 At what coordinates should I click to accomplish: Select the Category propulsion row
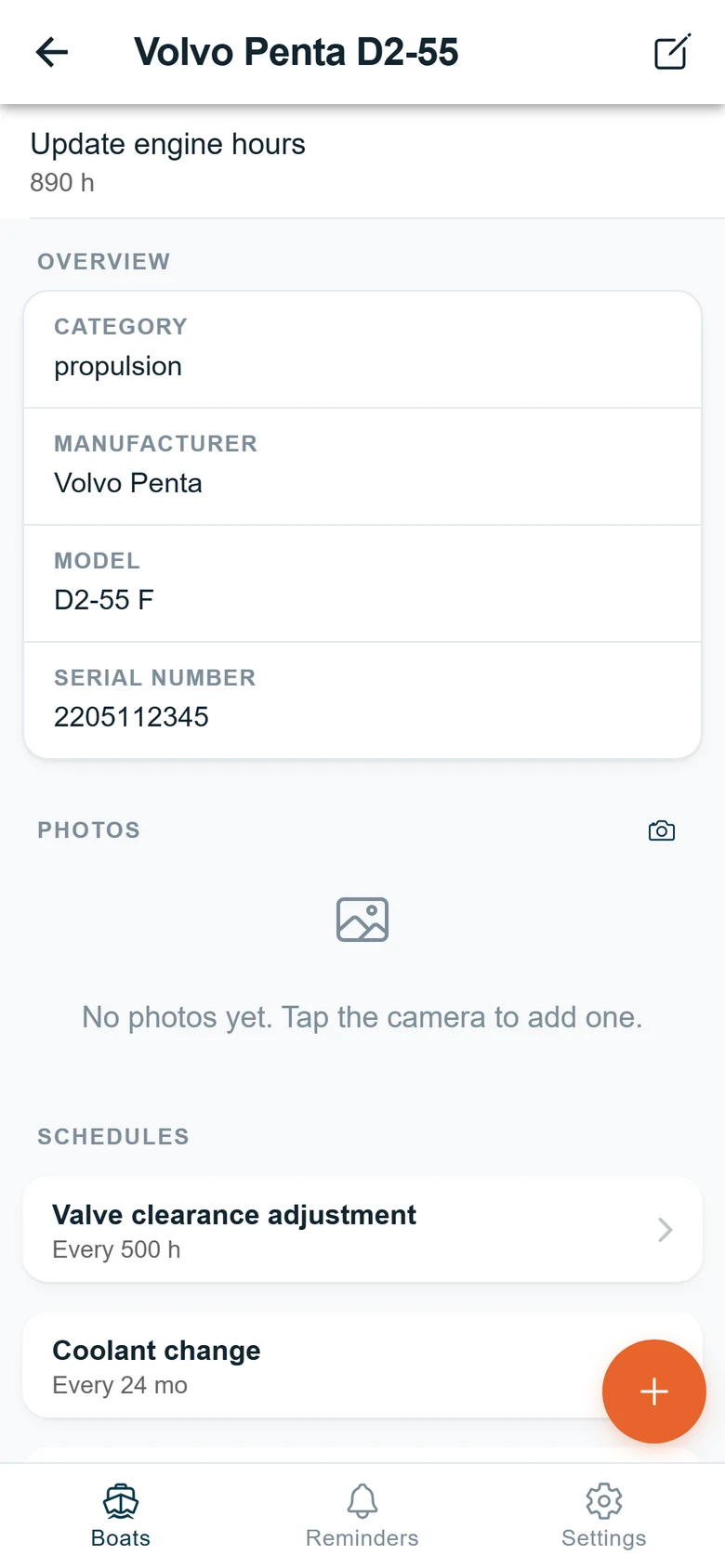pyautogui.click(x=362, y=349)
